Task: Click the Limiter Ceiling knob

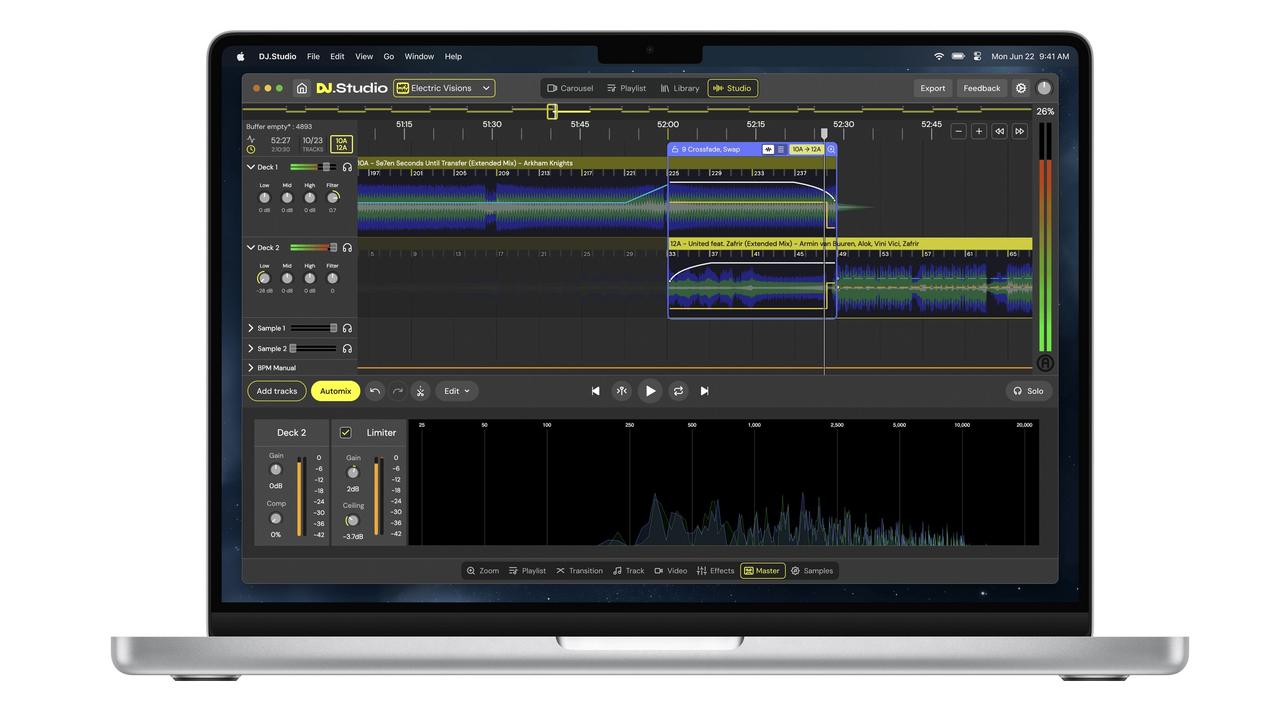Action: pyautogui.click(x=352, y=520)
